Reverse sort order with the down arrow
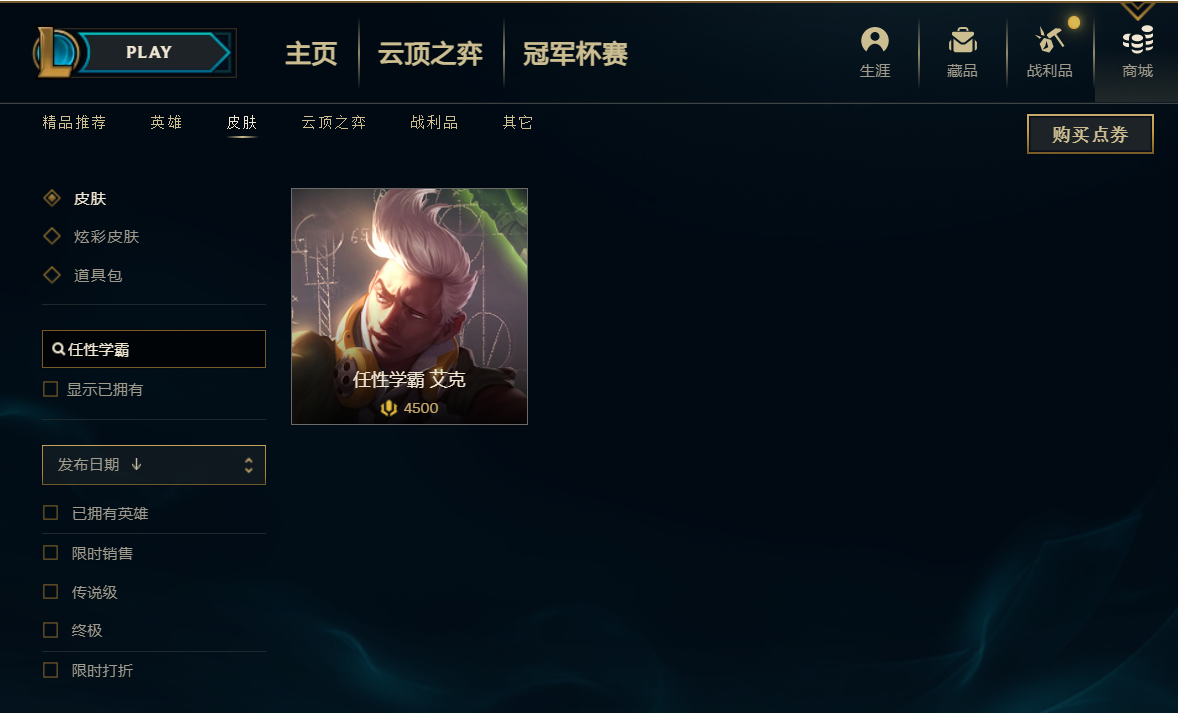The image size is (1178, 713). coord(136,464)
